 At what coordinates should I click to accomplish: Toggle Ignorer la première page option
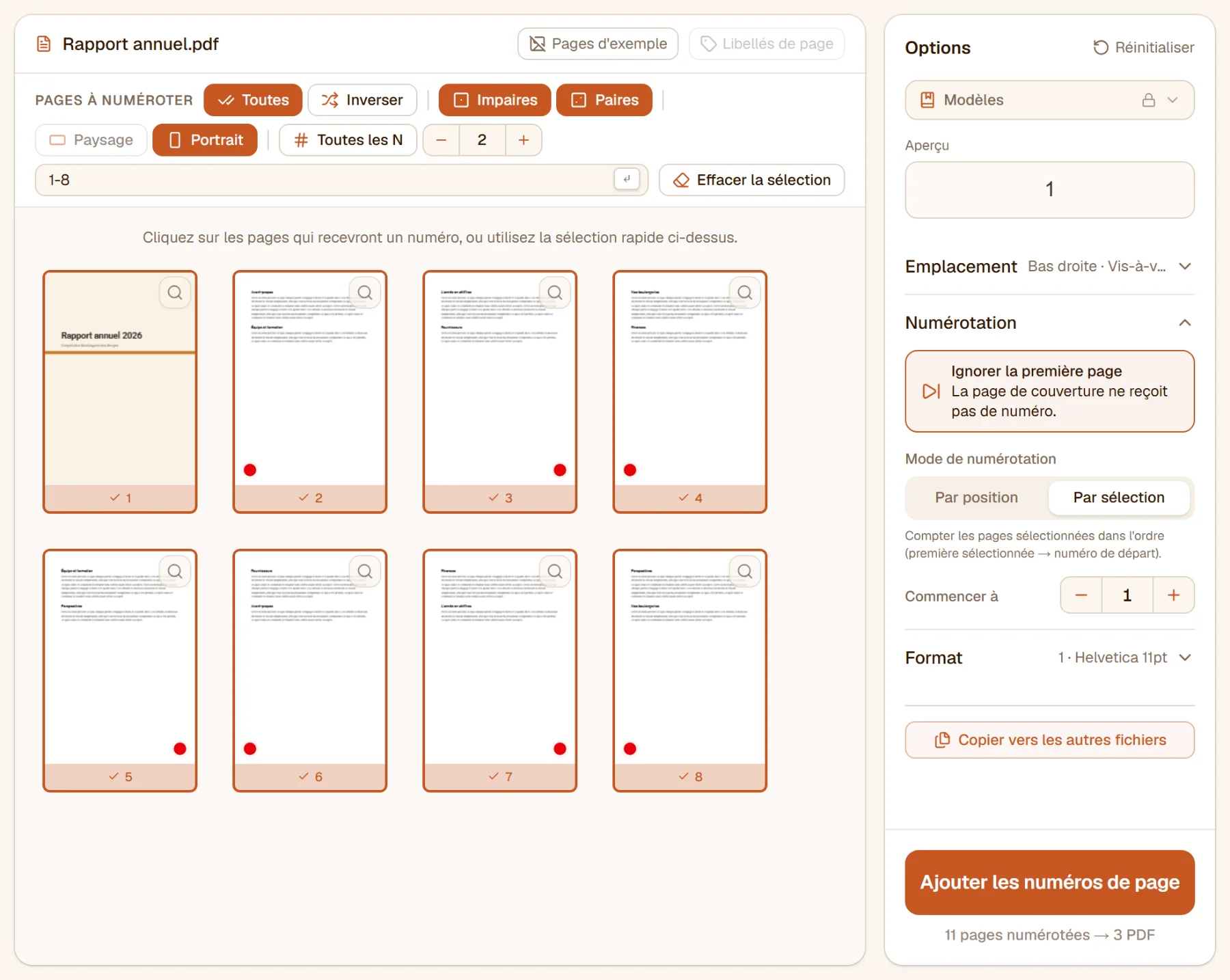click(x=1050, y=391)
